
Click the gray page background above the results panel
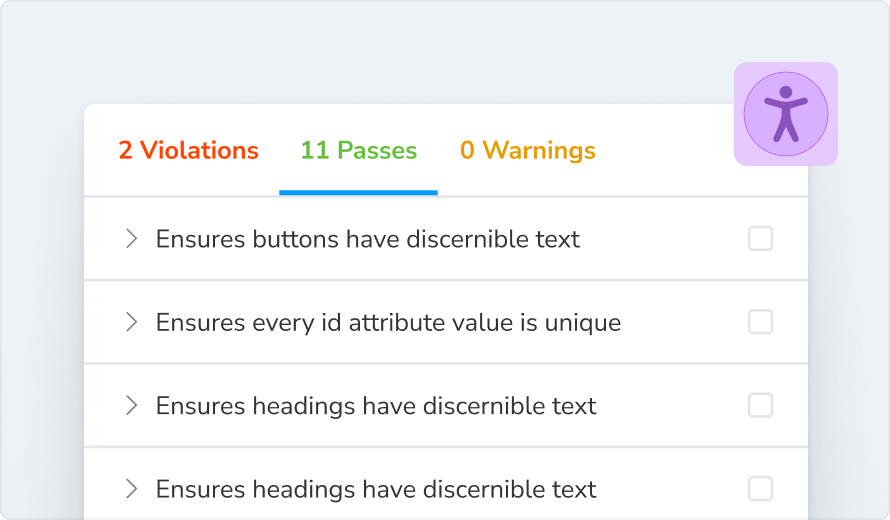400,50
